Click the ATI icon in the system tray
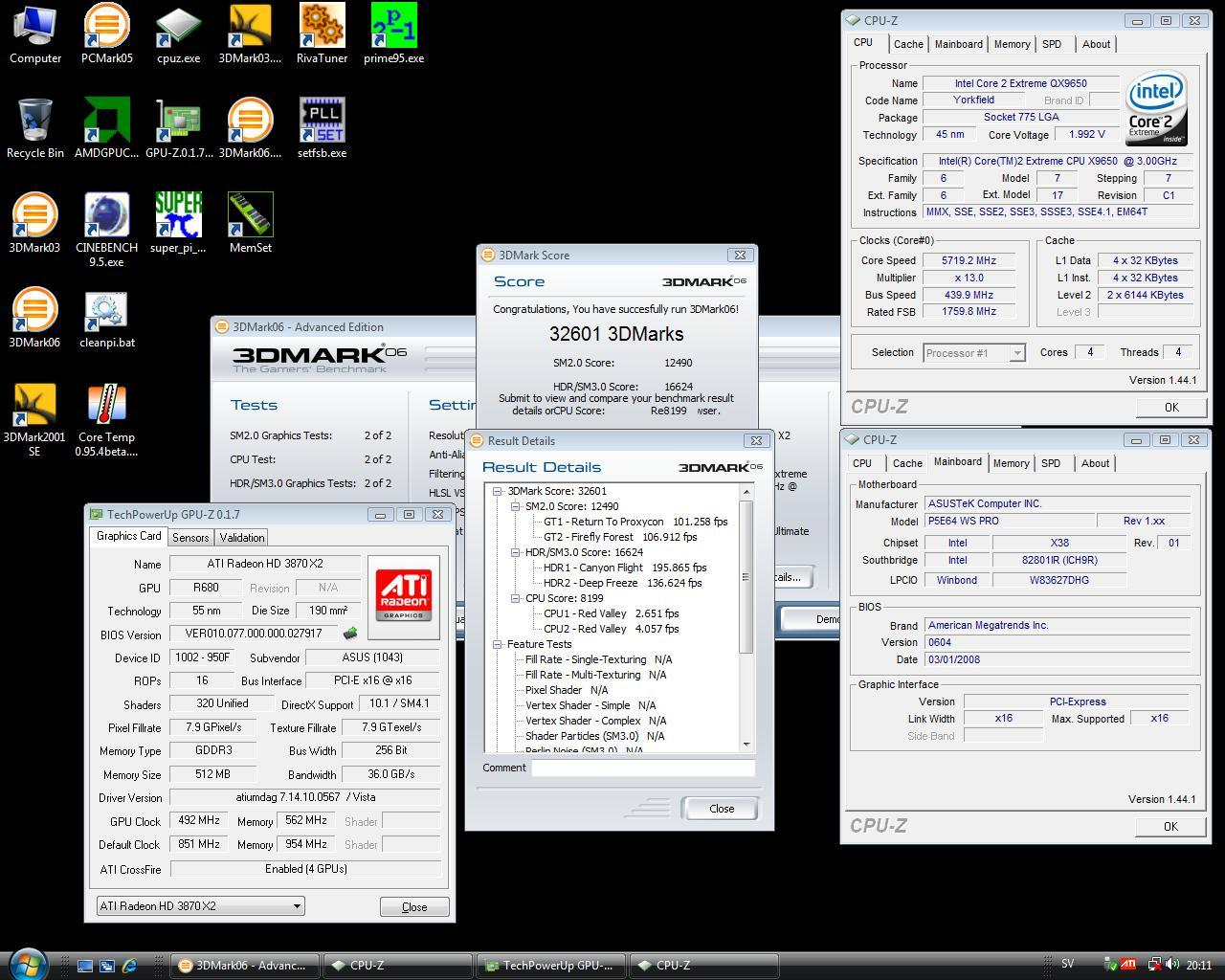The image size is (1225, 980). (1129, 965)
